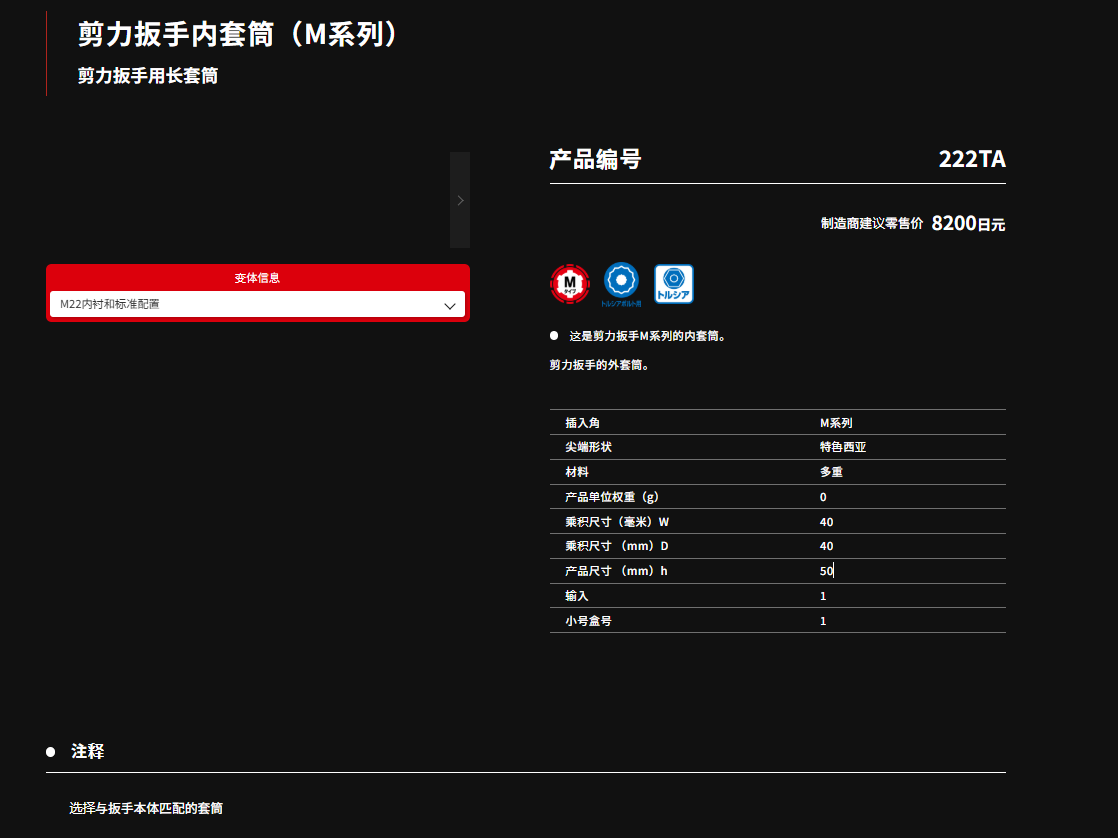Click the 插入角 table row label

click(x=583, y=423)
